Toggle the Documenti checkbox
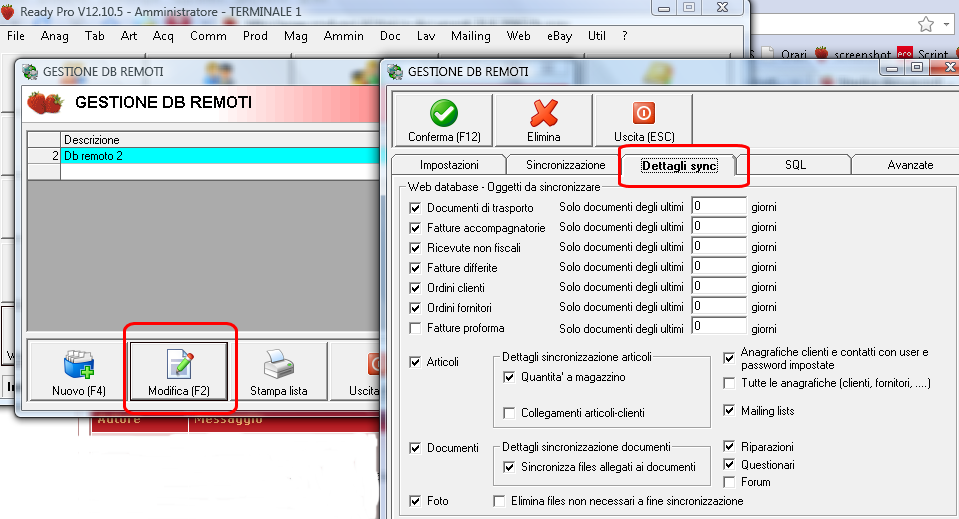Viewport: 959px width, 519px height. coord(415,448)
